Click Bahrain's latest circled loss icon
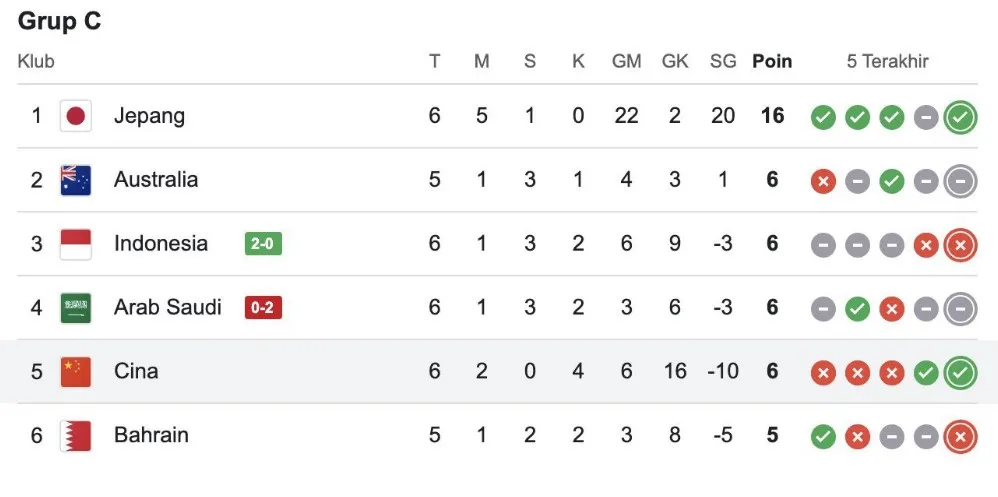The width and height of the screenshot is (998, 497). [960, 437]
